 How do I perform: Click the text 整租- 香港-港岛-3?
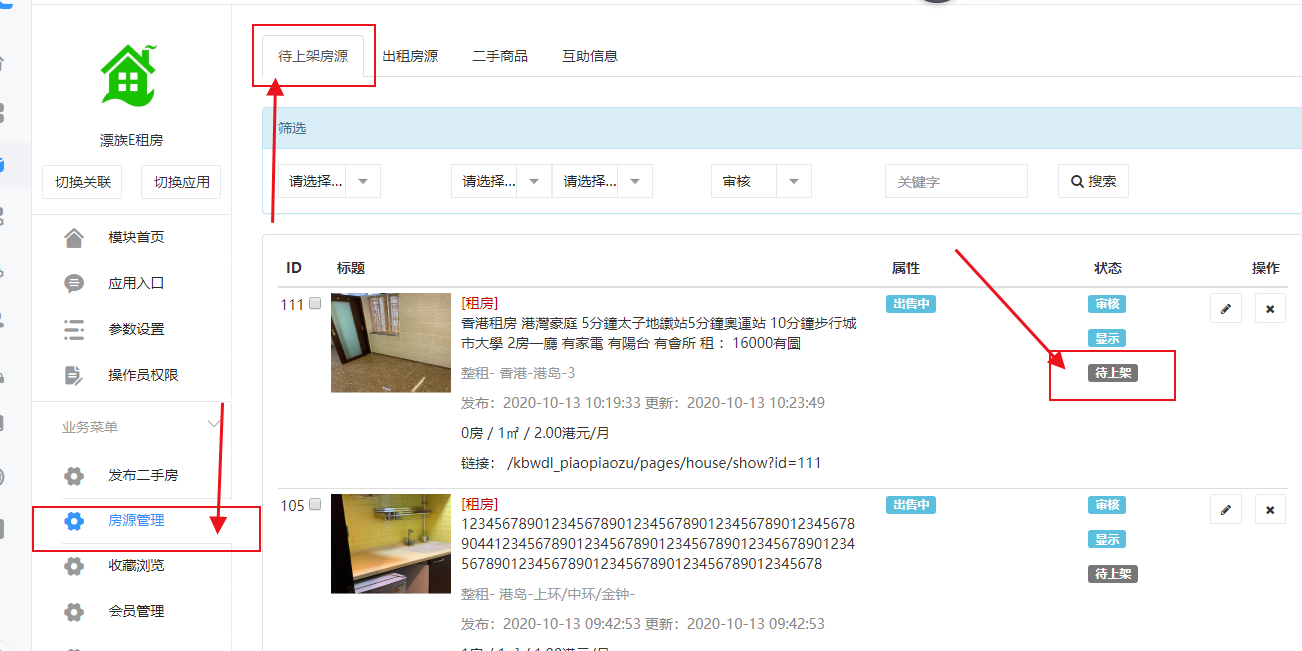click(518, 373)
